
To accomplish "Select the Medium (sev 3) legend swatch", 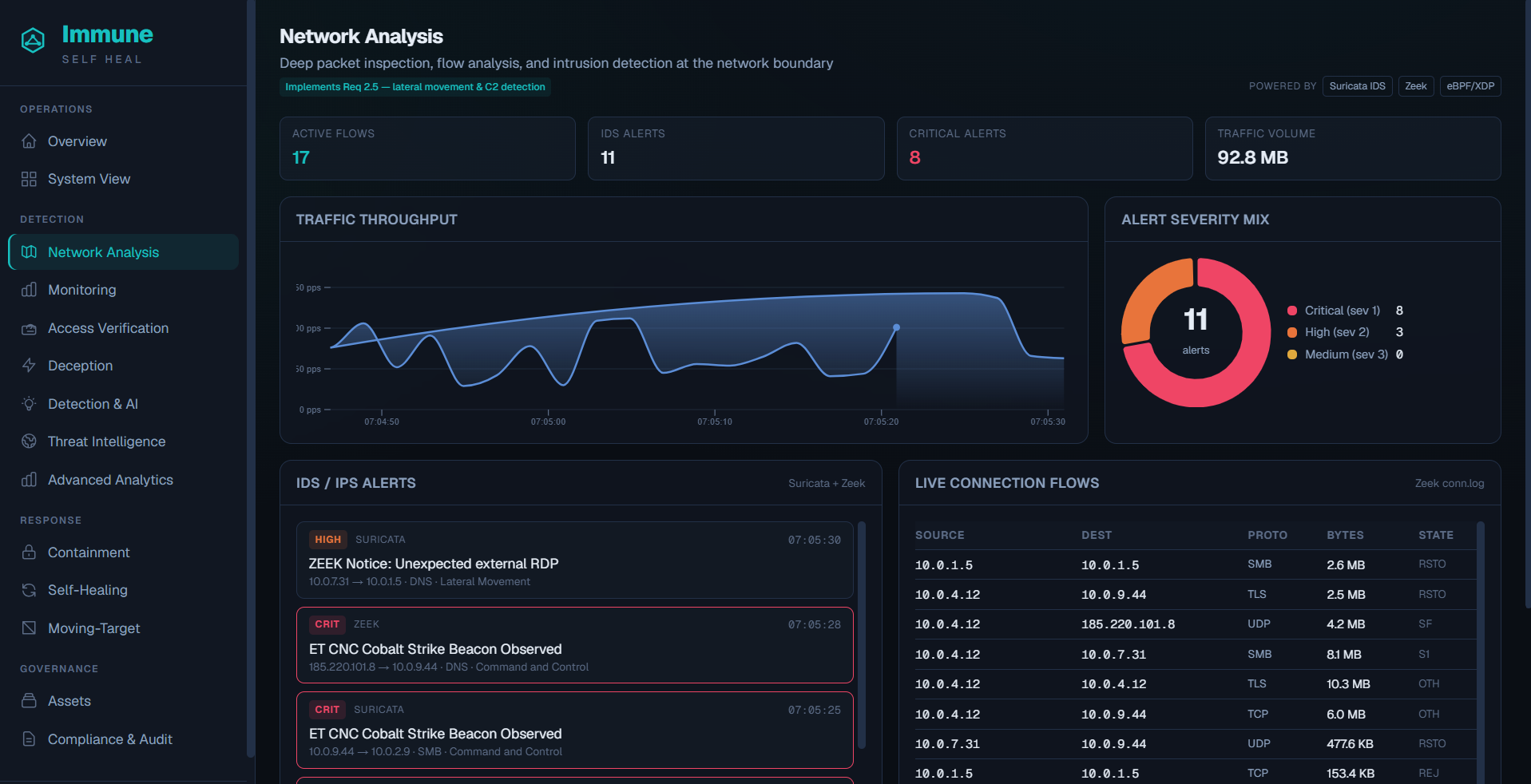I will point(1292,354).
